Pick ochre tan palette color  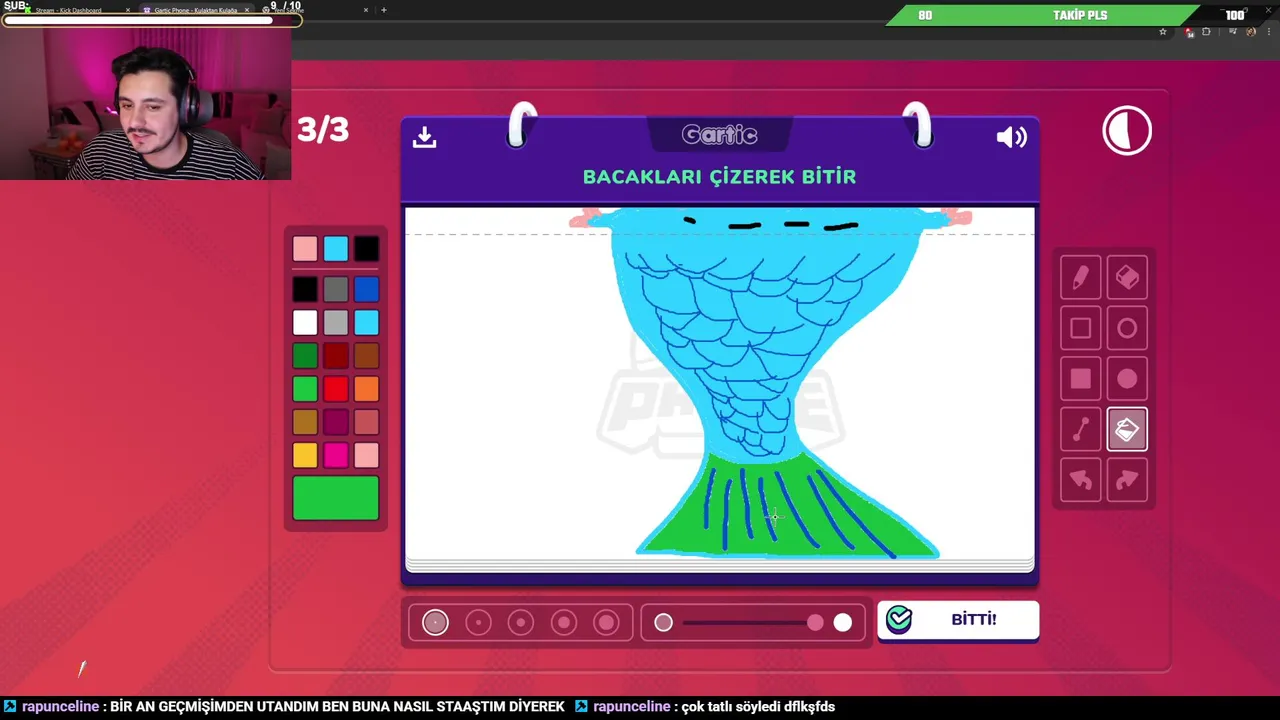pyautogui.click(x=305, y=422)
